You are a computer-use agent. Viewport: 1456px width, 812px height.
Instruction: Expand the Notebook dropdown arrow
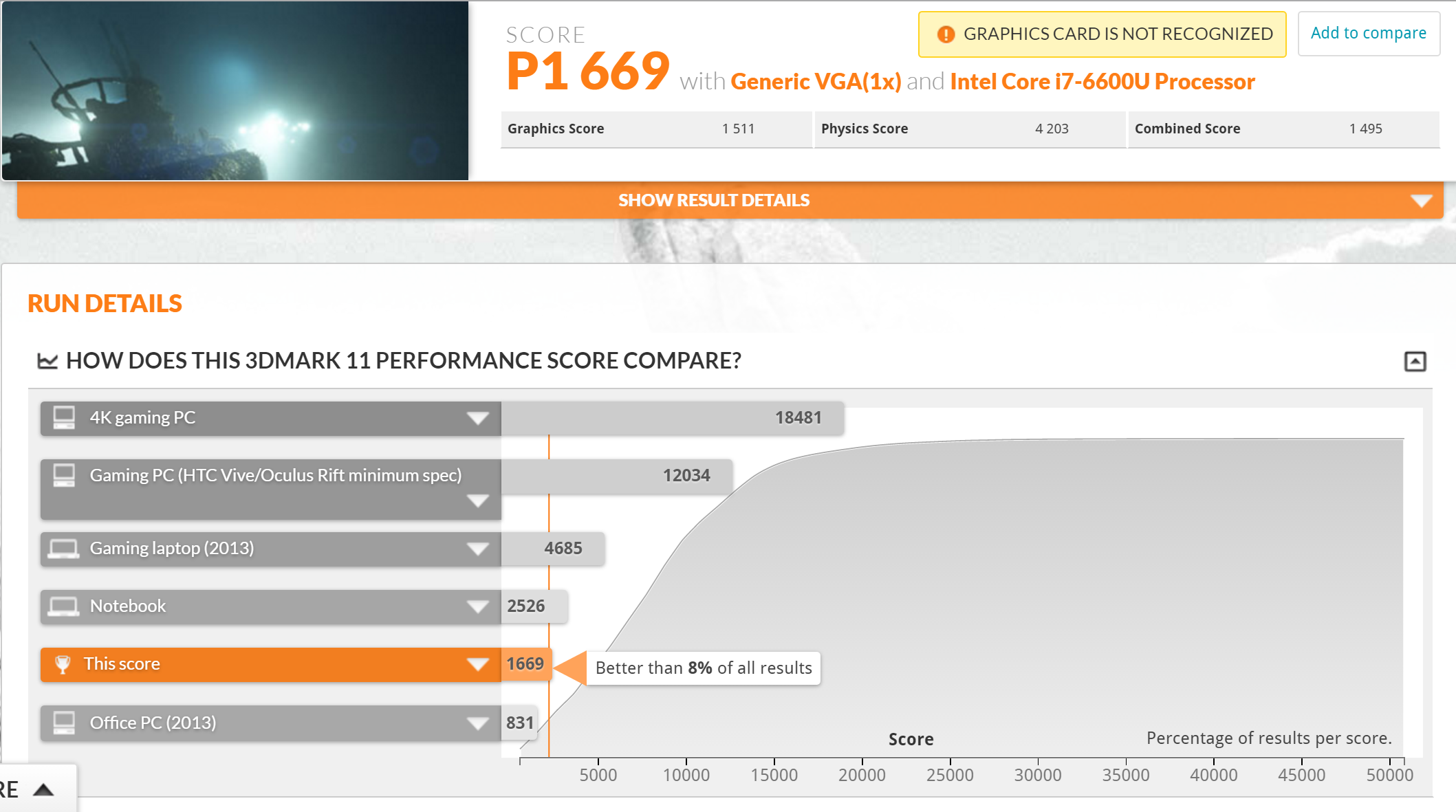coord(477,606)
